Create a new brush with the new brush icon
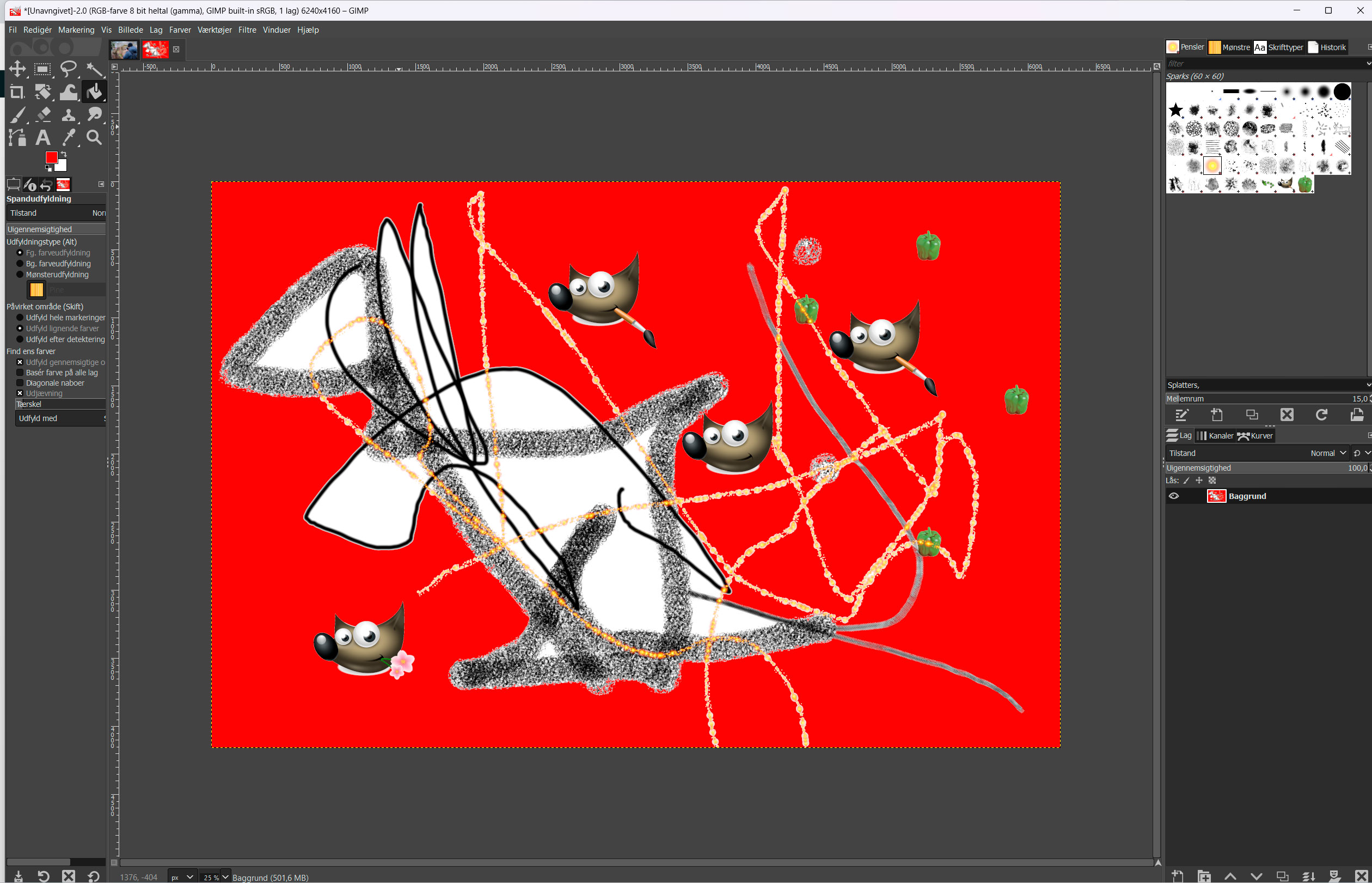 pyautogui.click(x=1218, y=415)
